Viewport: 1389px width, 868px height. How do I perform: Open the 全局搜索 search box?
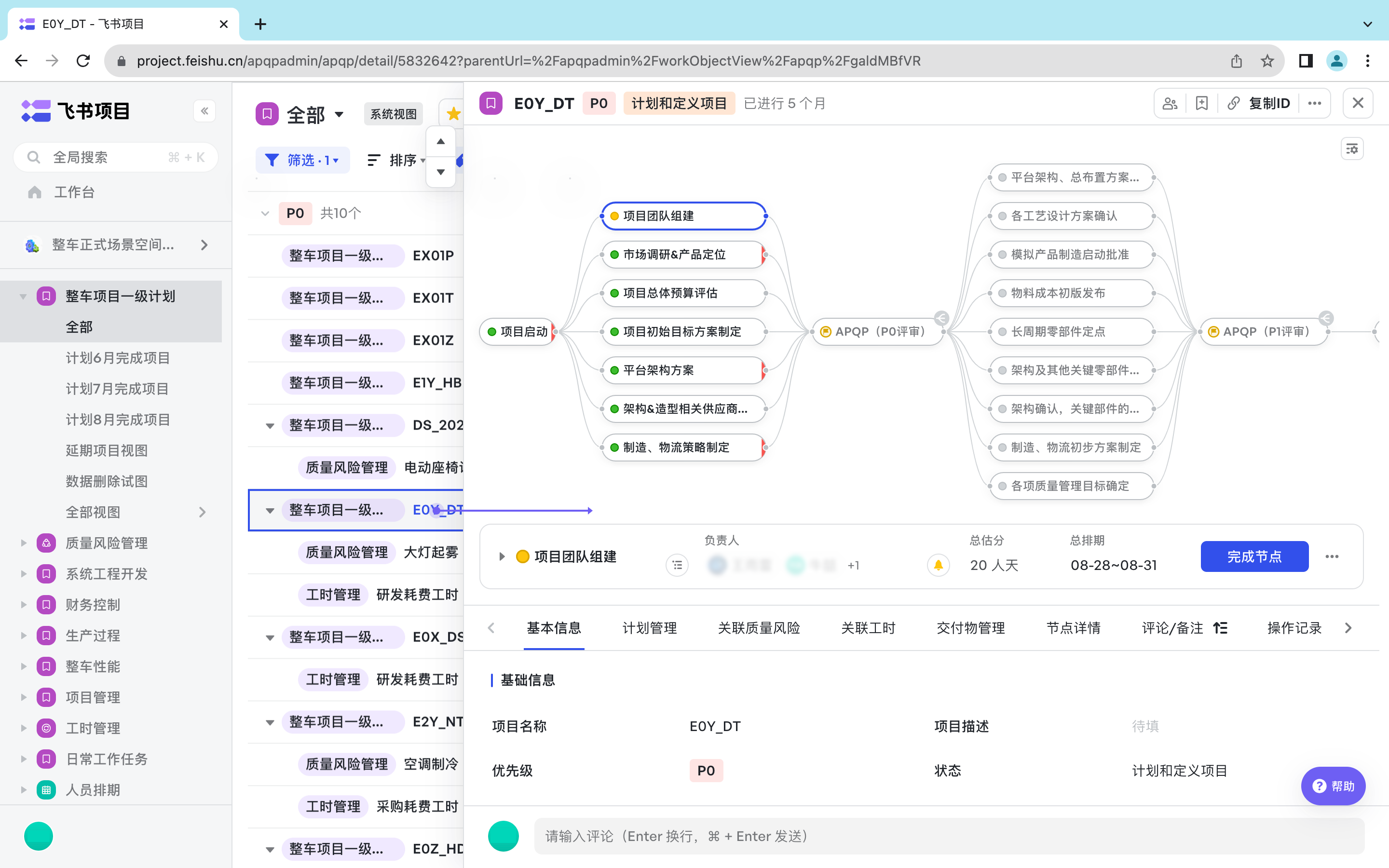tap(115, 157)
